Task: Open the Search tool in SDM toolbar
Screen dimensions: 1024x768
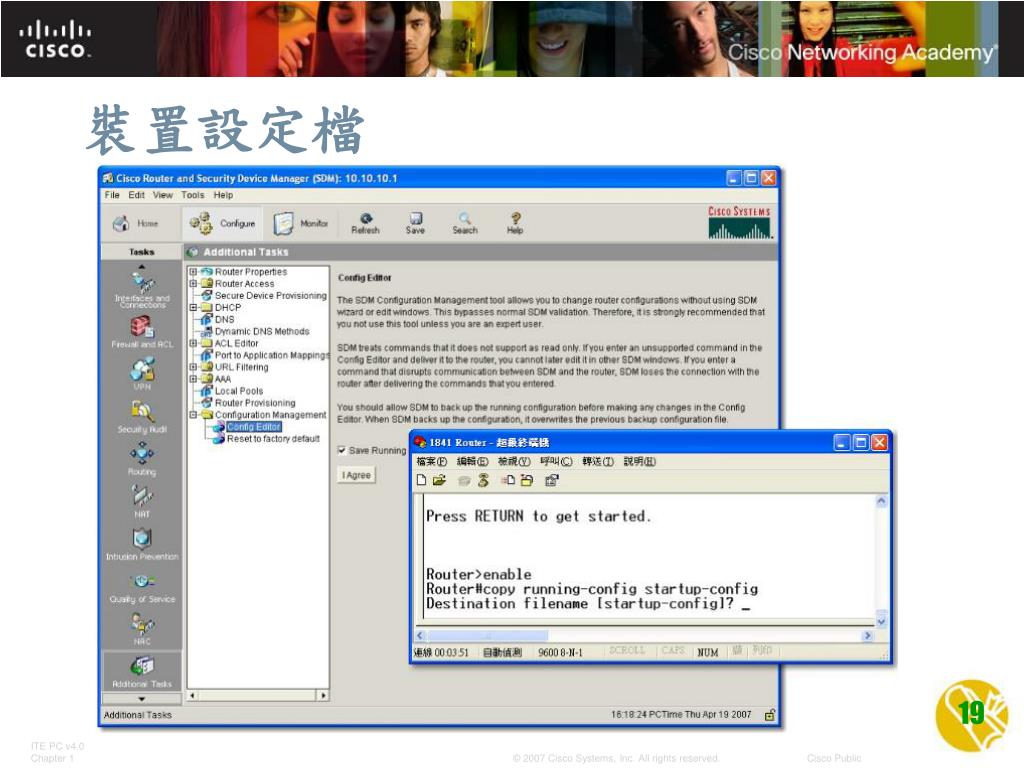Action: coord(464,223)
